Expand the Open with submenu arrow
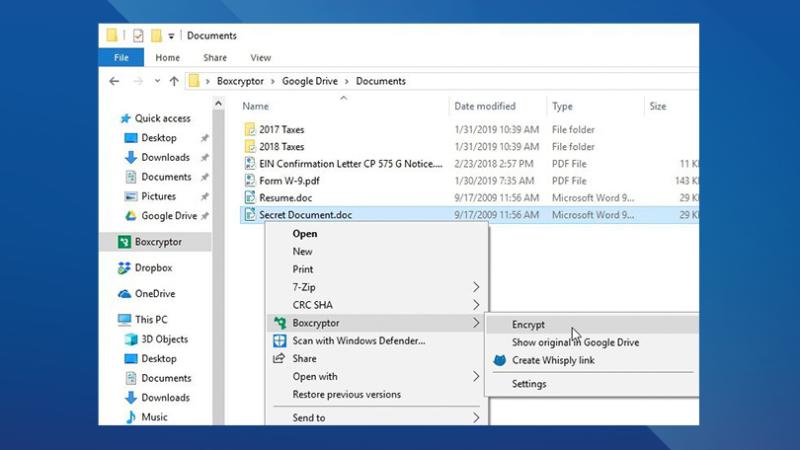Viewport: 800px width, 450px height. click(x=476, y=377)
